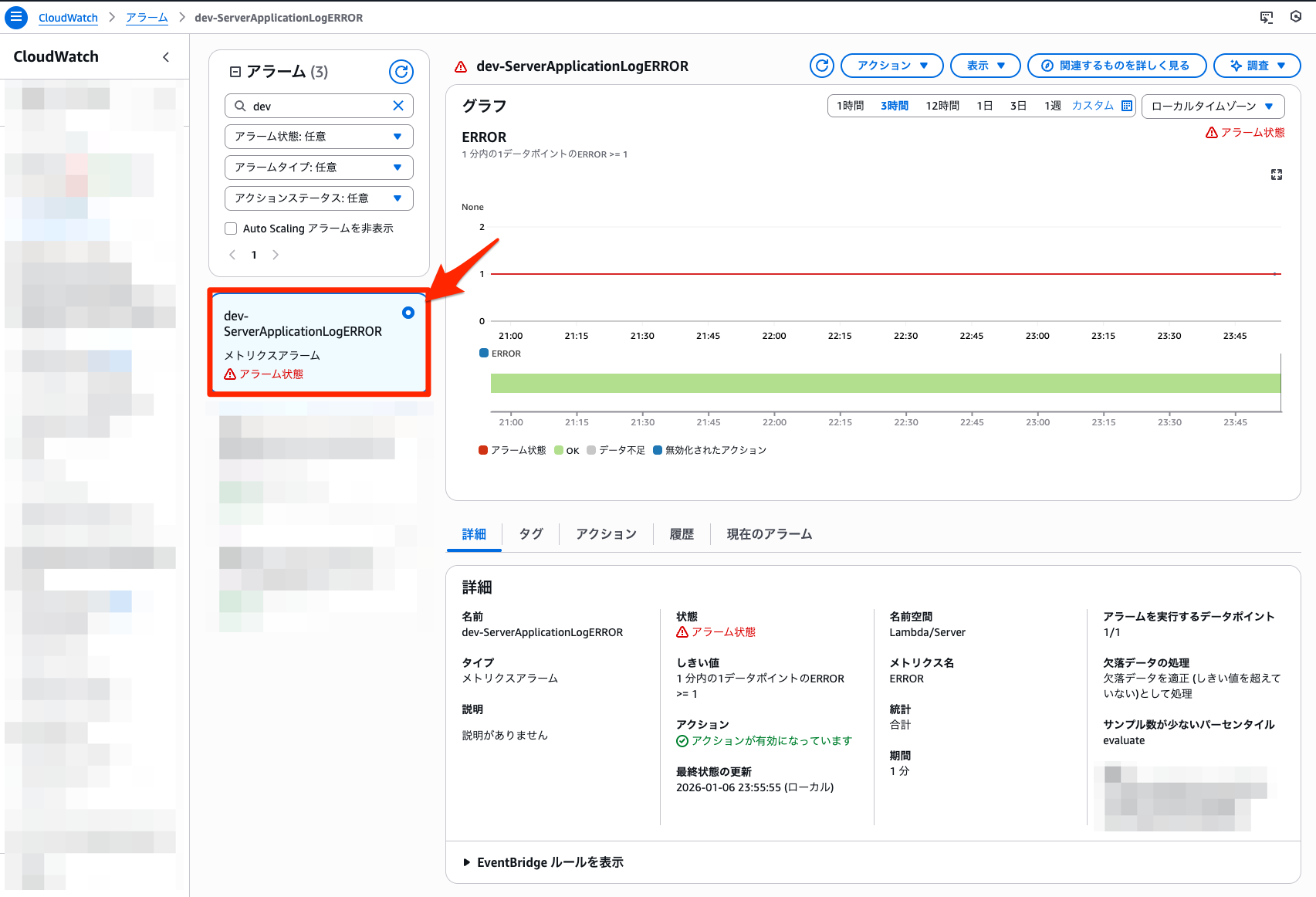Open the custom time range calendar icon
This screenshot has width=1316, height=897.
pyautogui.click(x=1127, y=106)
